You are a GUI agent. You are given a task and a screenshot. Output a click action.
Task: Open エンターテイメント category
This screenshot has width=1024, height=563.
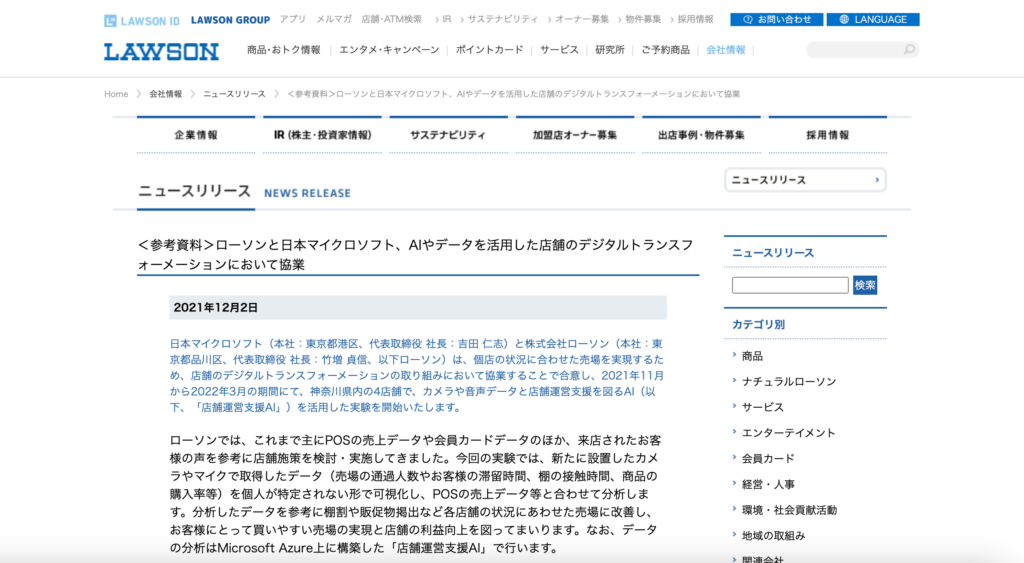[788, 433]
